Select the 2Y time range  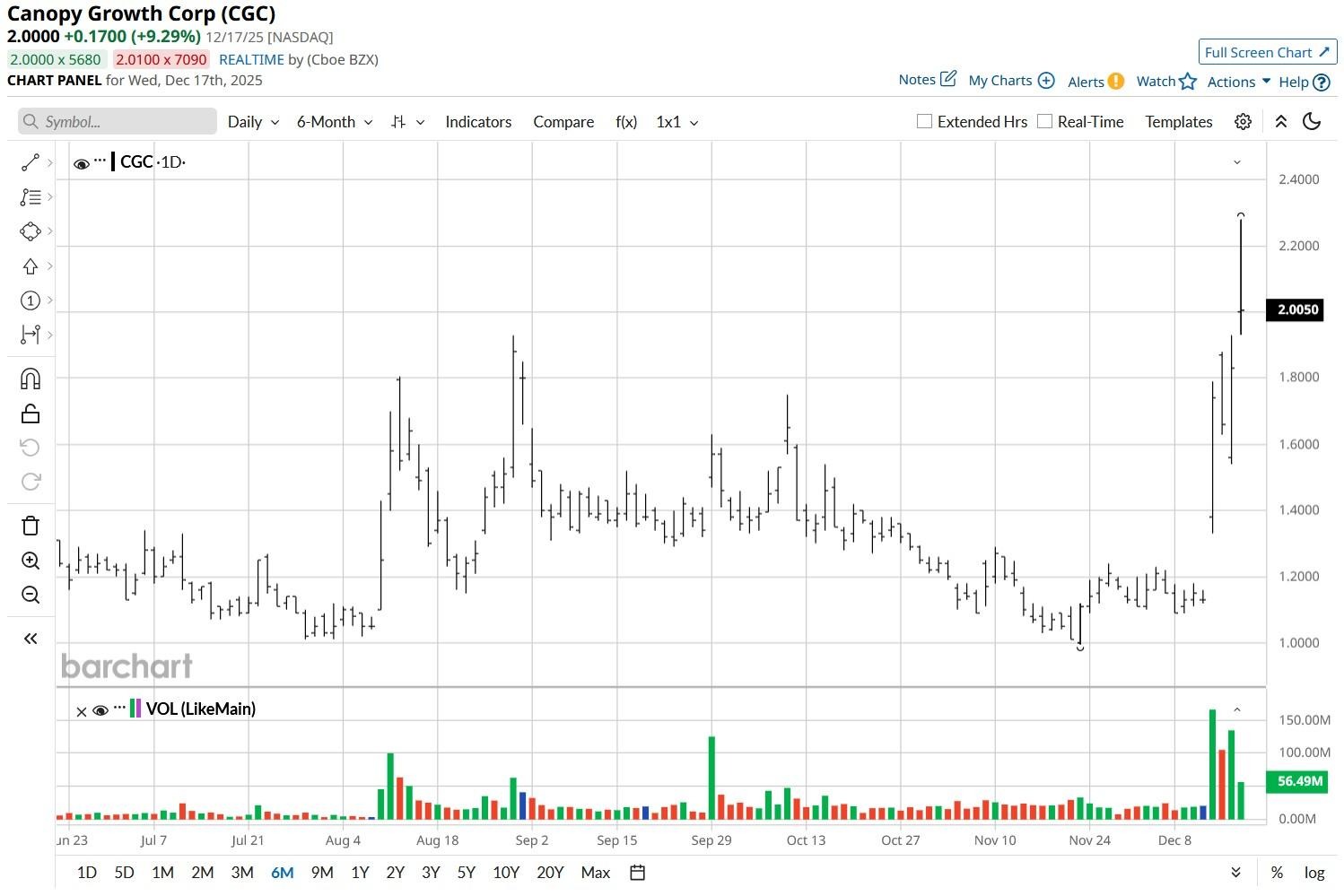point(395,873)
